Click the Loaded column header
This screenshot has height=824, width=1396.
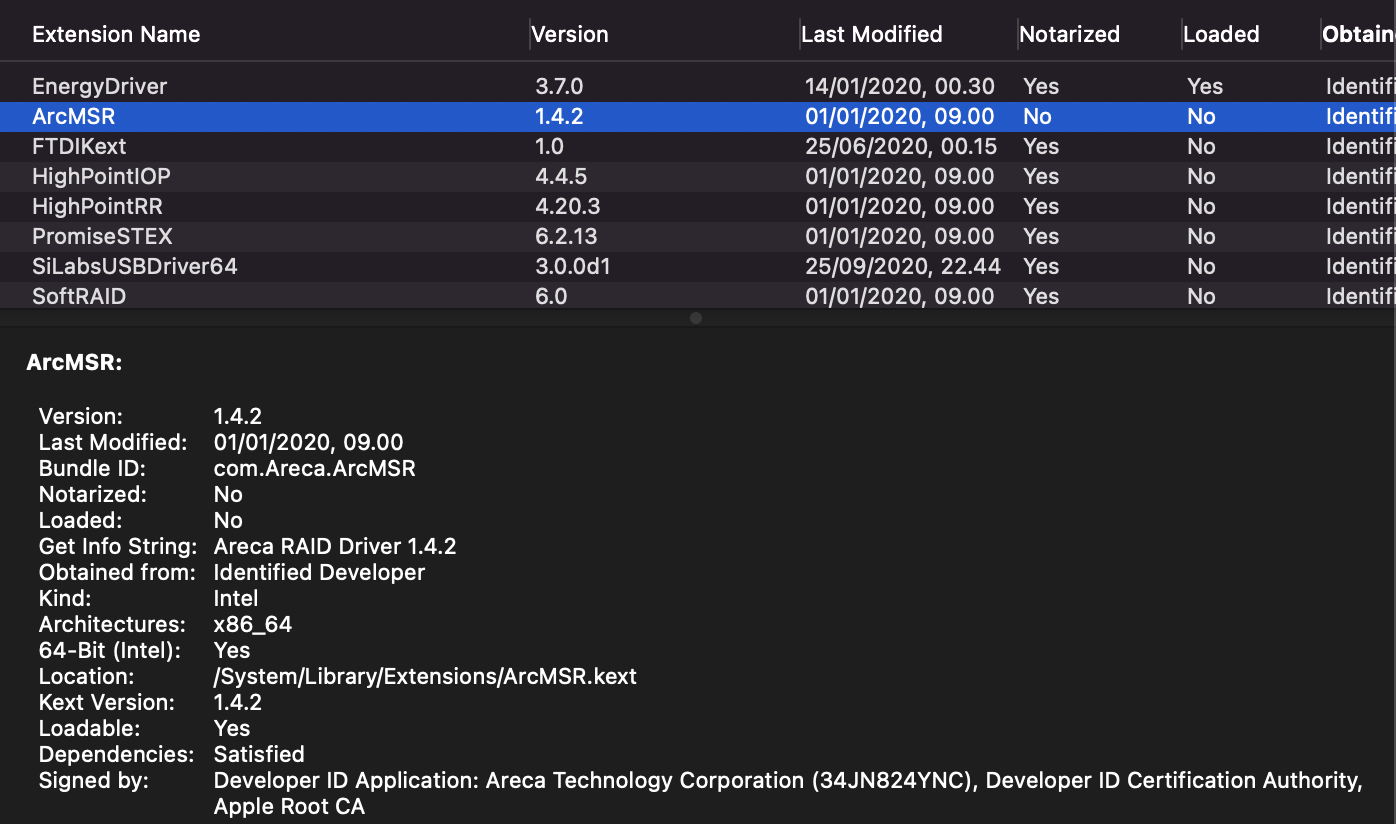1220,35
